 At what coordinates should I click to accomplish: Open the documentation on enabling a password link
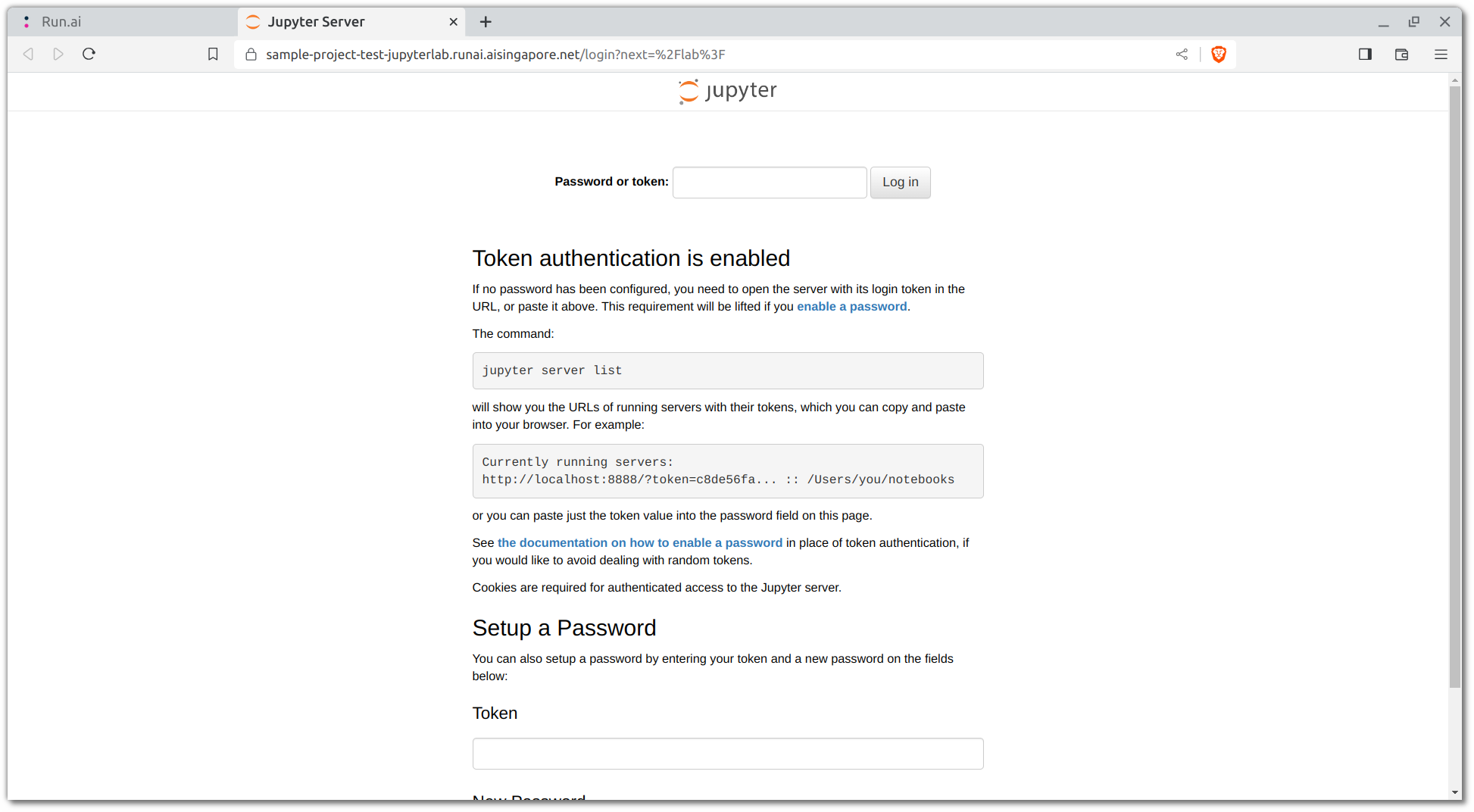click(x=639, y=543)
